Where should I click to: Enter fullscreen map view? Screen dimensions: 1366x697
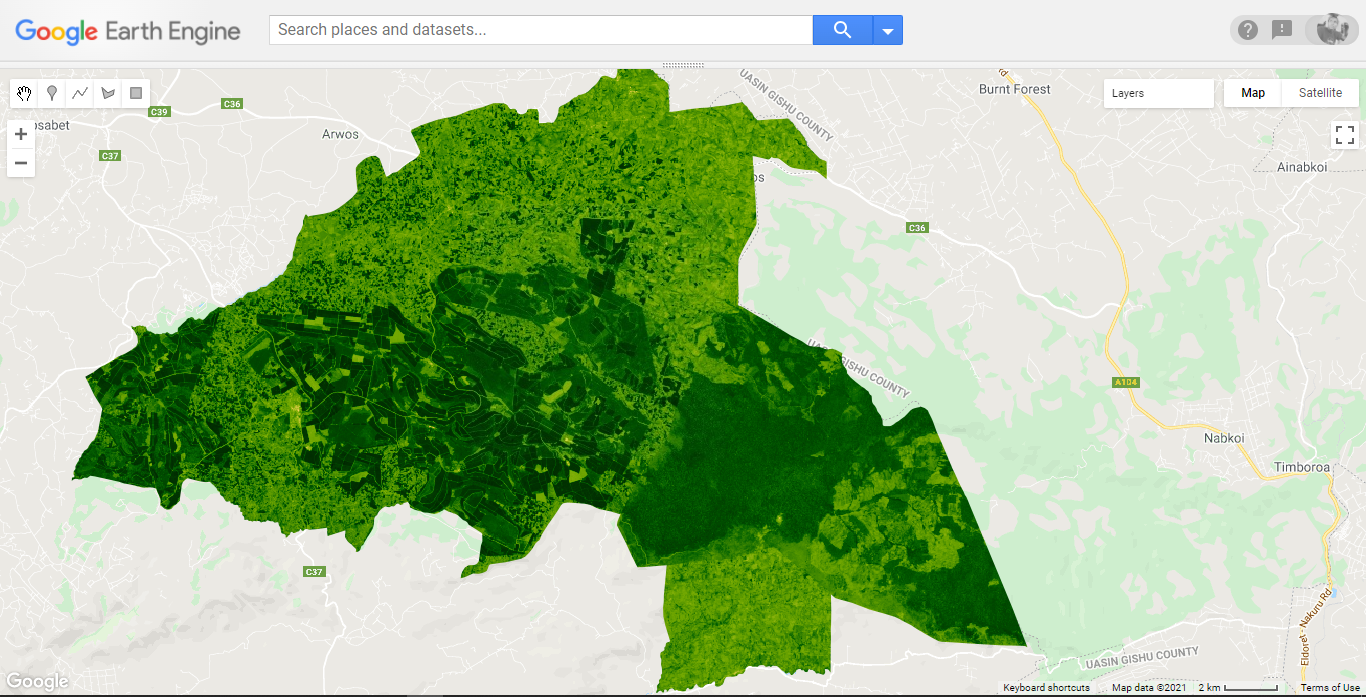[1345, 134]
